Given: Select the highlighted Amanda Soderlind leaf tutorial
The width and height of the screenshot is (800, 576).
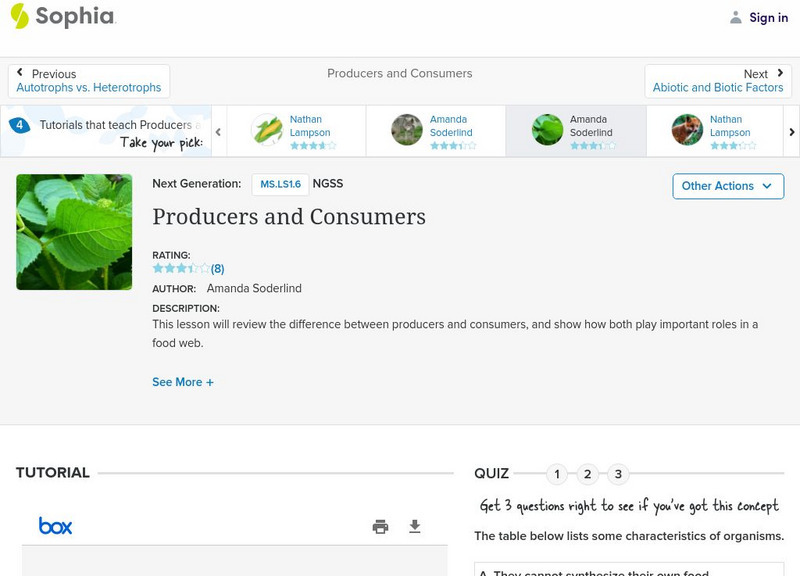Looking at the screenshot, I should point(547,130).
